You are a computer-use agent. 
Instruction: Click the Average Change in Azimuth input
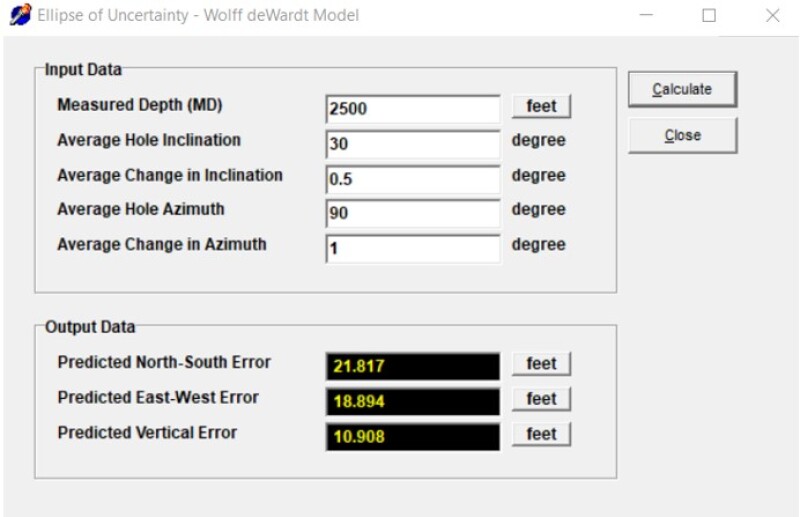tap(412, 248)
